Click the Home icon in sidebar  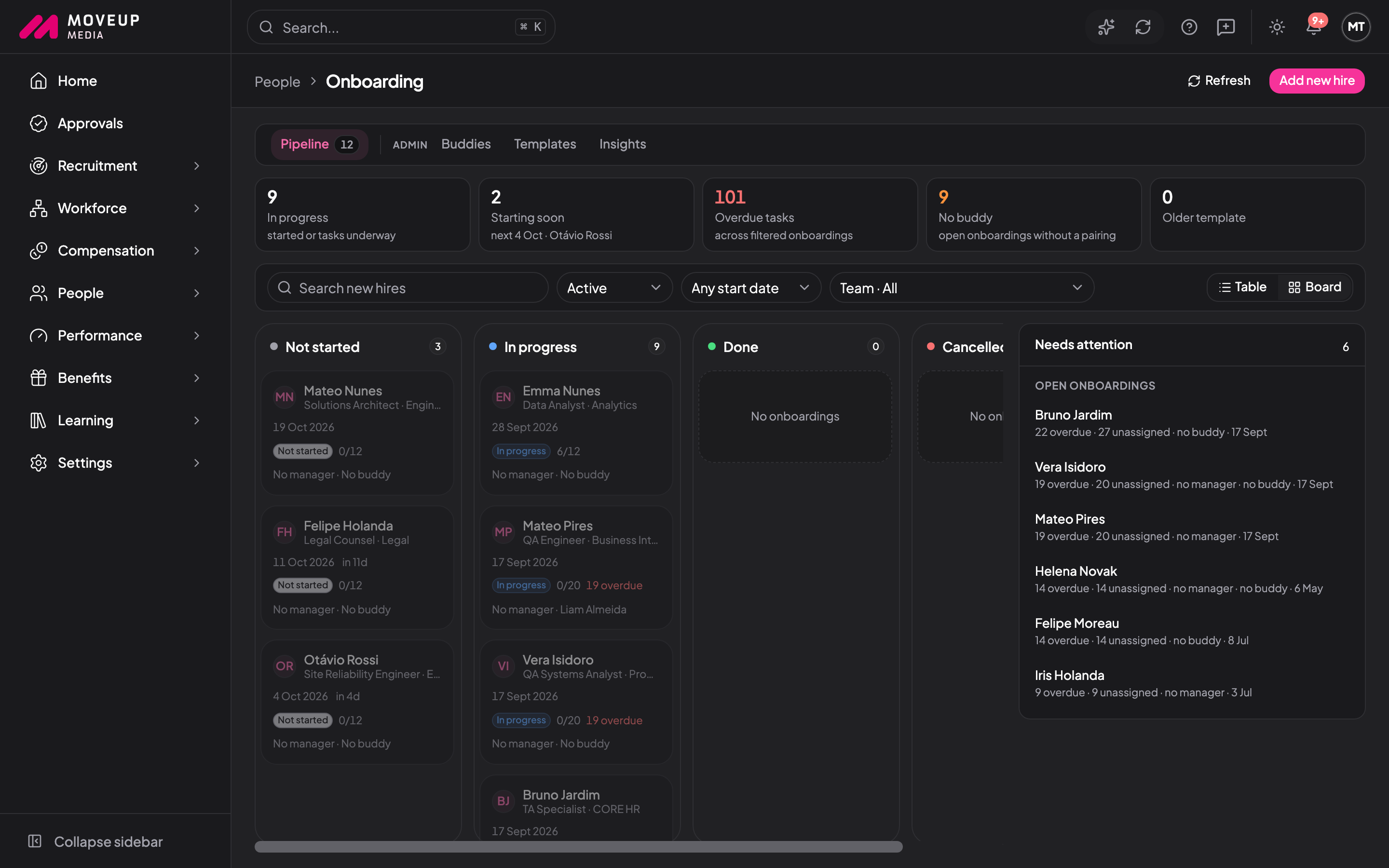39,81
